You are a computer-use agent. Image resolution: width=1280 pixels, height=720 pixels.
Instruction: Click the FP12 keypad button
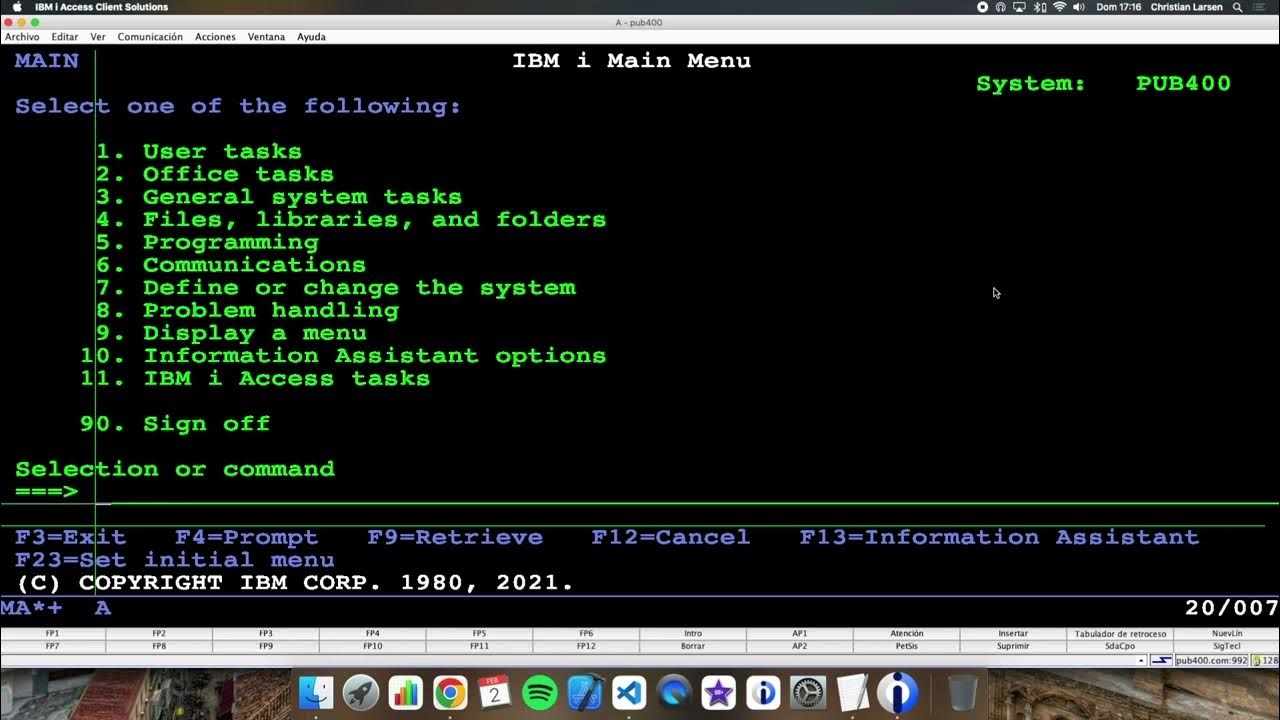point(586,646)
